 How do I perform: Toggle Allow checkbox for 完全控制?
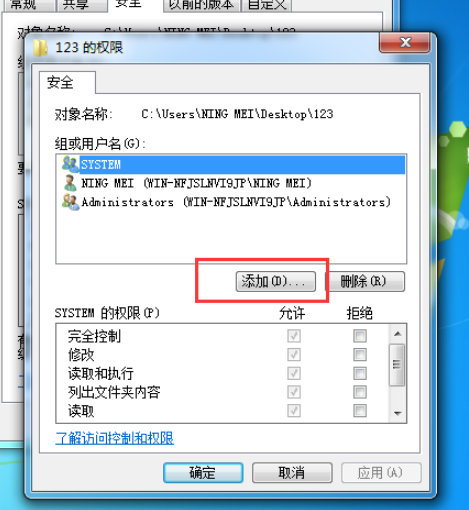click(x=294, y=336)
